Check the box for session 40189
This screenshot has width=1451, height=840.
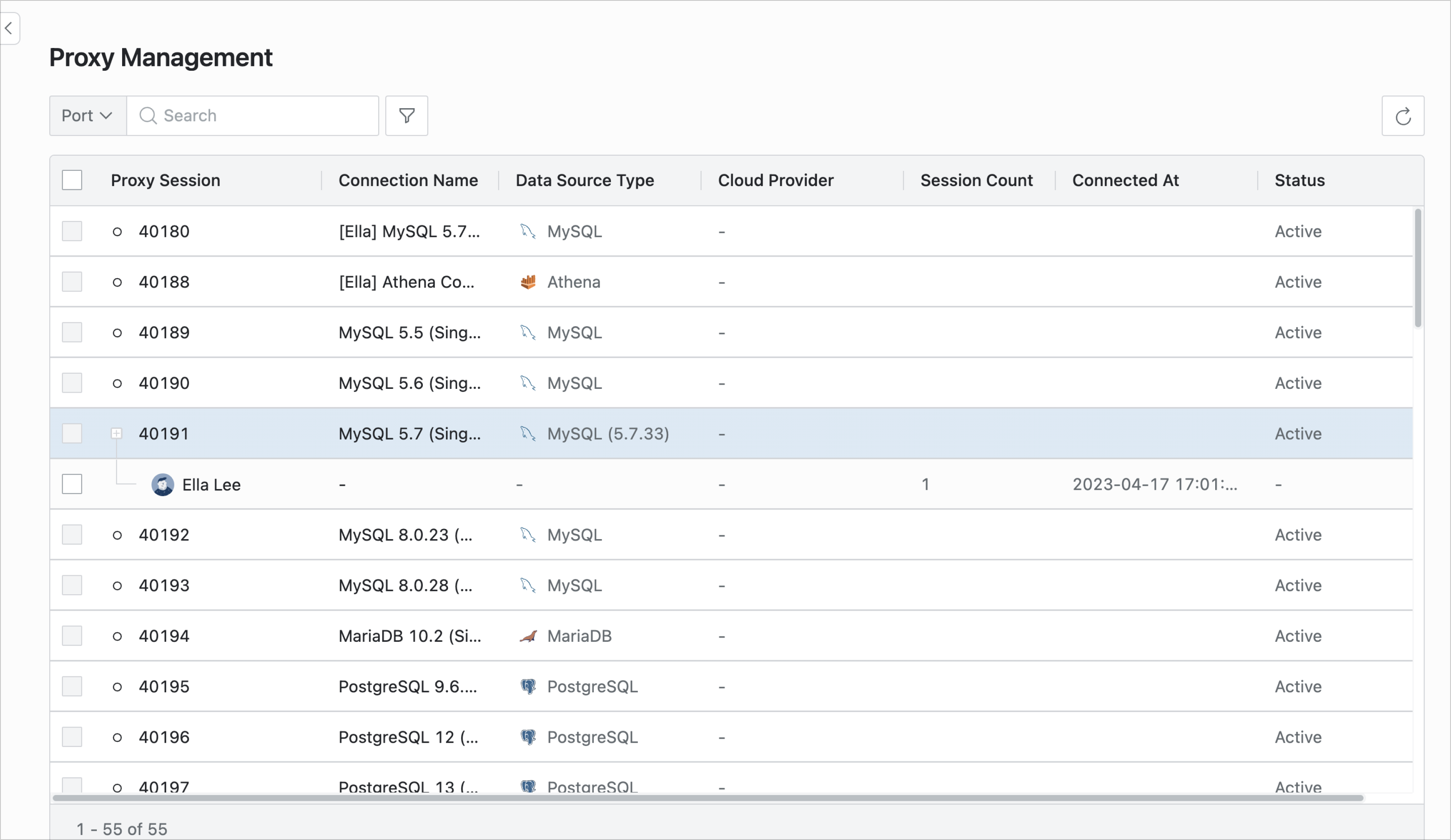coord(72,332)
